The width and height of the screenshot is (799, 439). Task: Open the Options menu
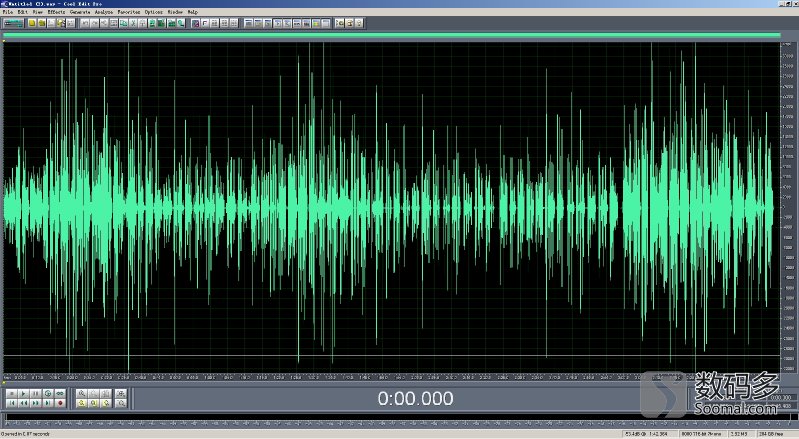pos(154,12)
